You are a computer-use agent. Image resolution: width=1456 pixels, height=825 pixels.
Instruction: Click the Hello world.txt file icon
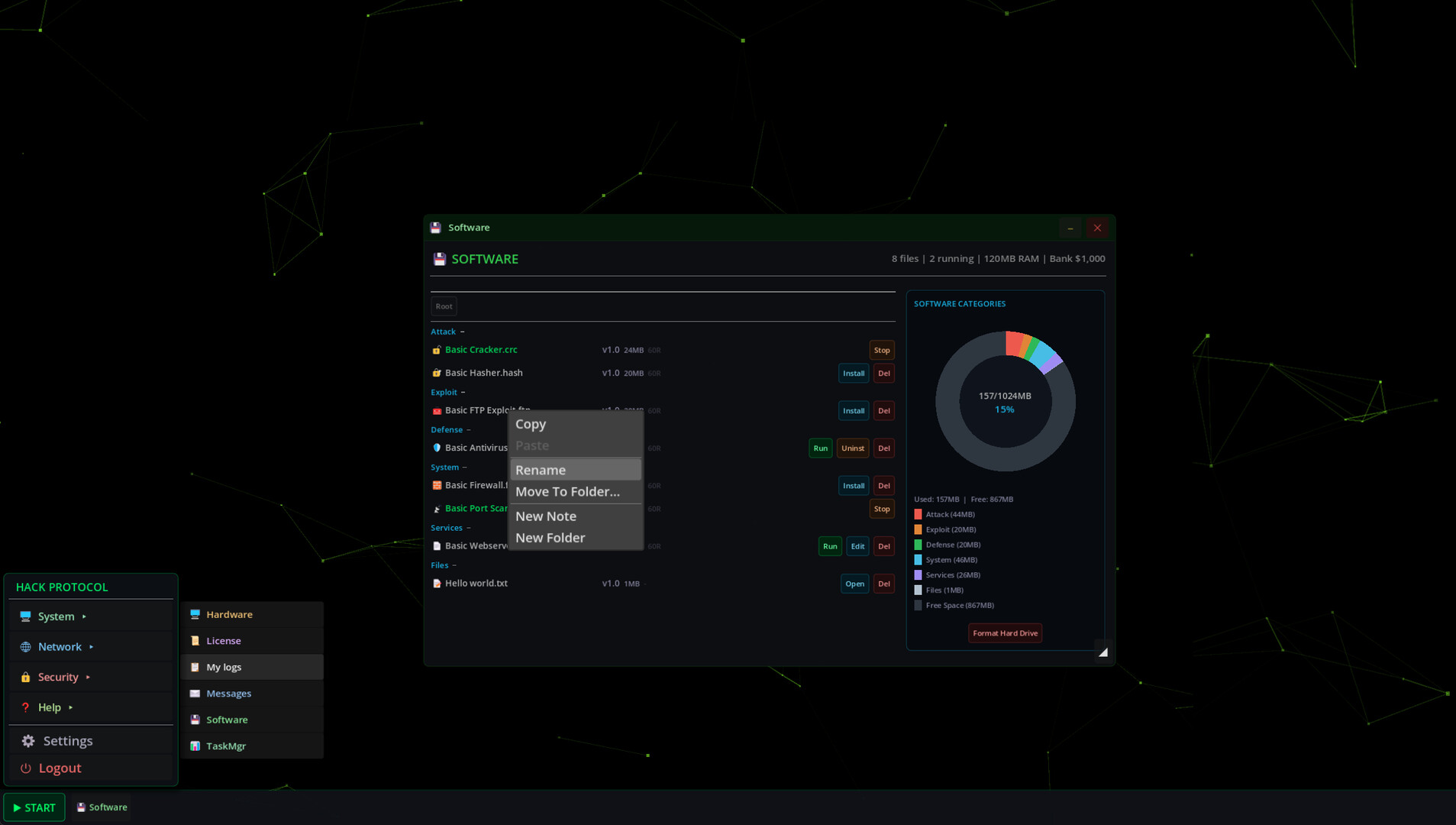(437, 584)
